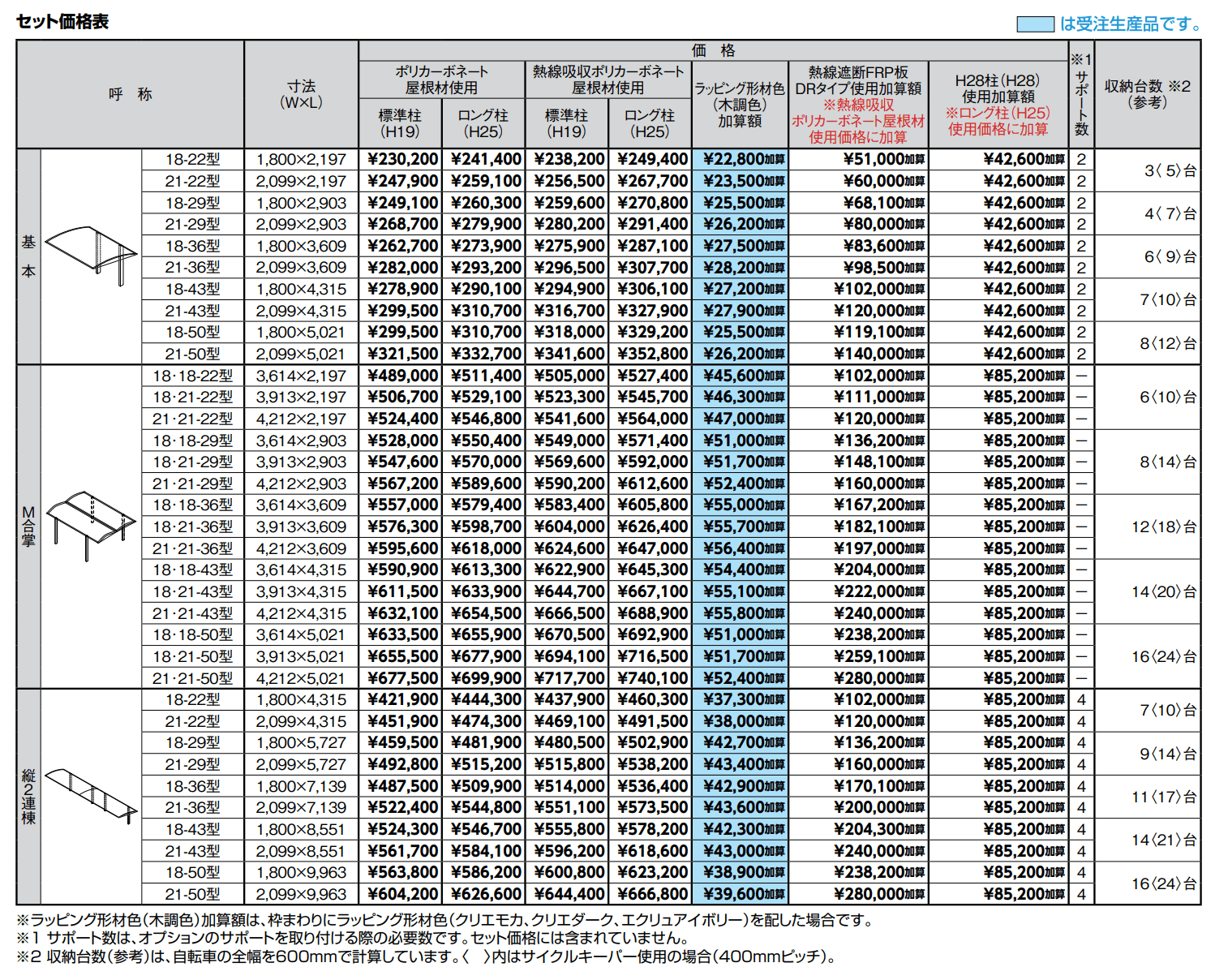Click the 基本 type carport illustration
Viewport: 1215px width, 980px height.
91,255
